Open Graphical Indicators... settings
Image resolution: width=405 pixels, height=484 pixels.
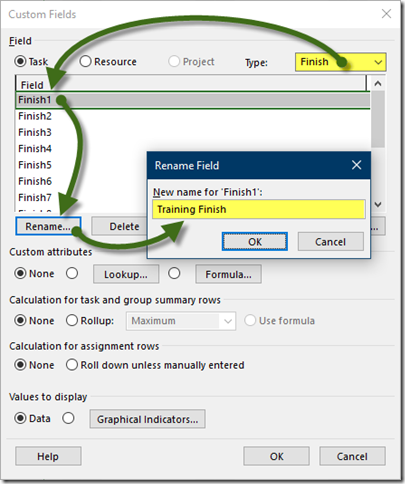click(147, 419)
